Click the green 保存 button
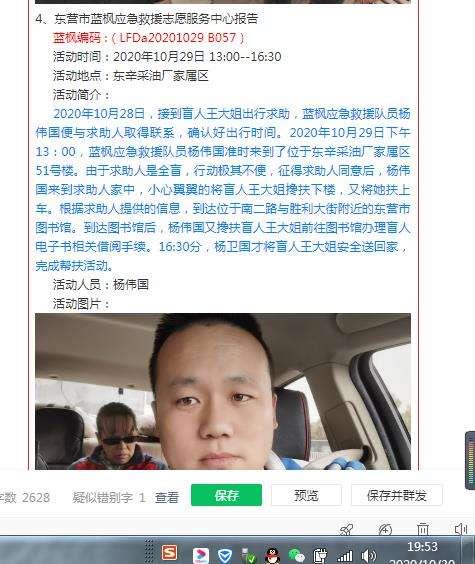The image size is (475, 564). [226, 495]
